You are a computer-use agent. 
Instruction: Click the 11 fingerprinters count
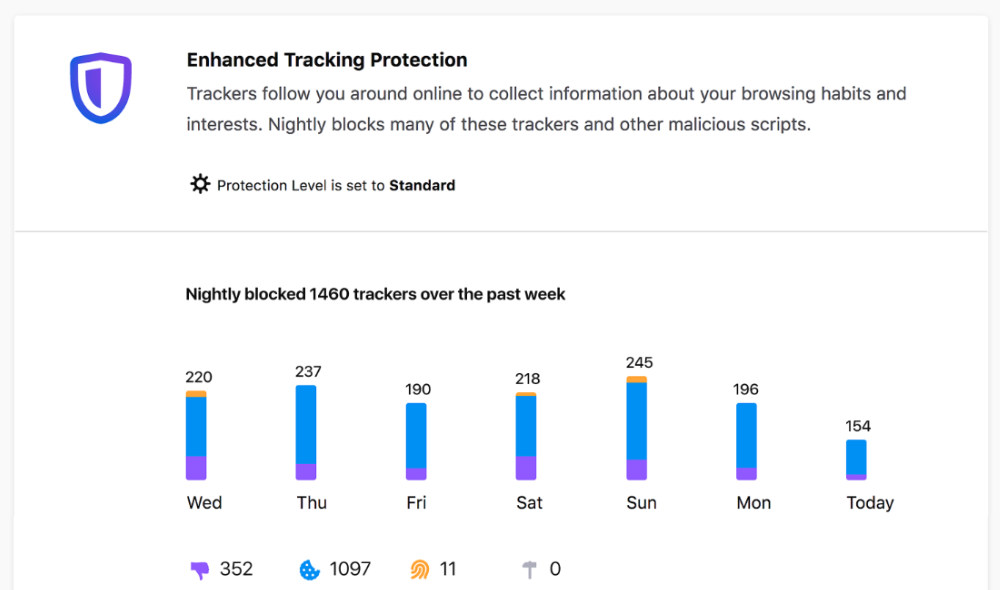tap(448, 569)
